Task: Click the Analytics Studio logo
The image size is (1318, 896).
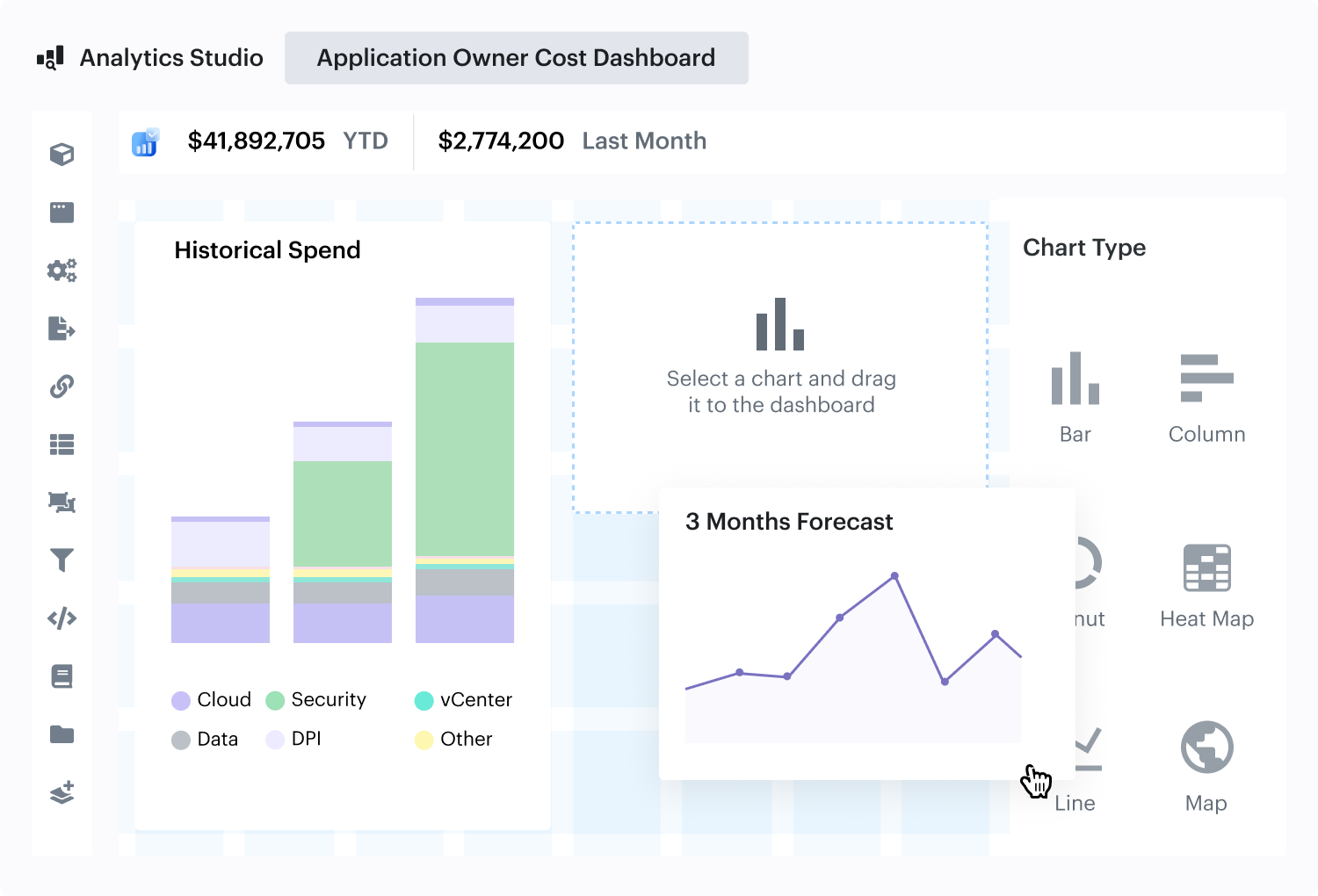Action: [x=51, y=58]
